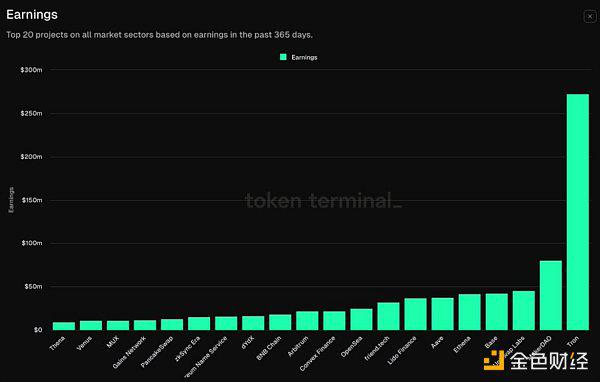This screenshot has height=382, width=600.
Task: Select the PancakeSwap earnings bar
Action: coord(172,325)
